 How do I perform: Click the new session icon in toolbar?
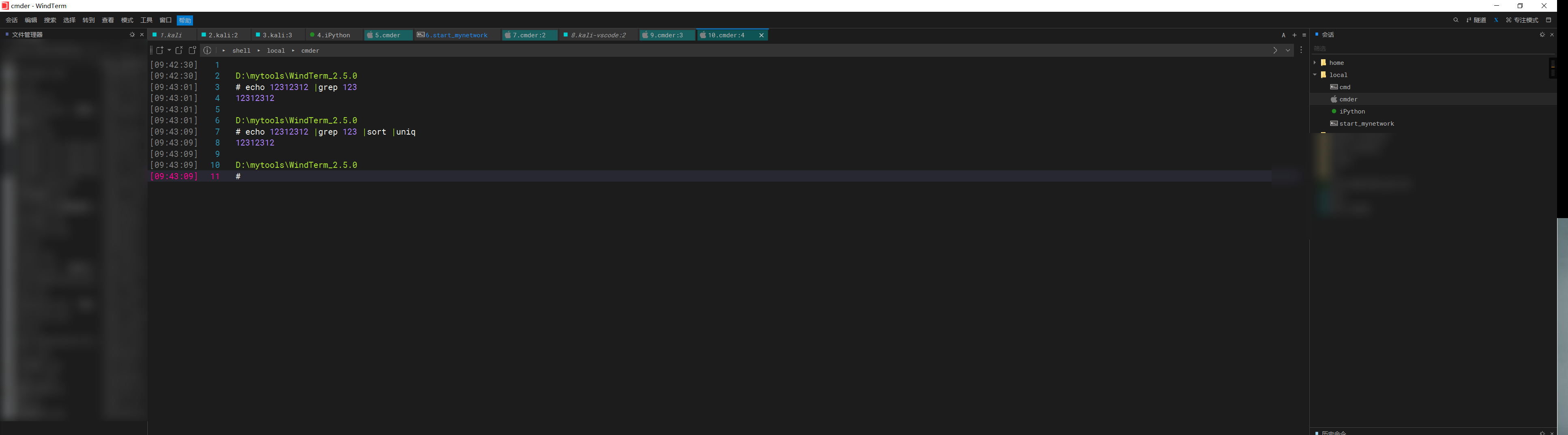click(x=159, y=51)
